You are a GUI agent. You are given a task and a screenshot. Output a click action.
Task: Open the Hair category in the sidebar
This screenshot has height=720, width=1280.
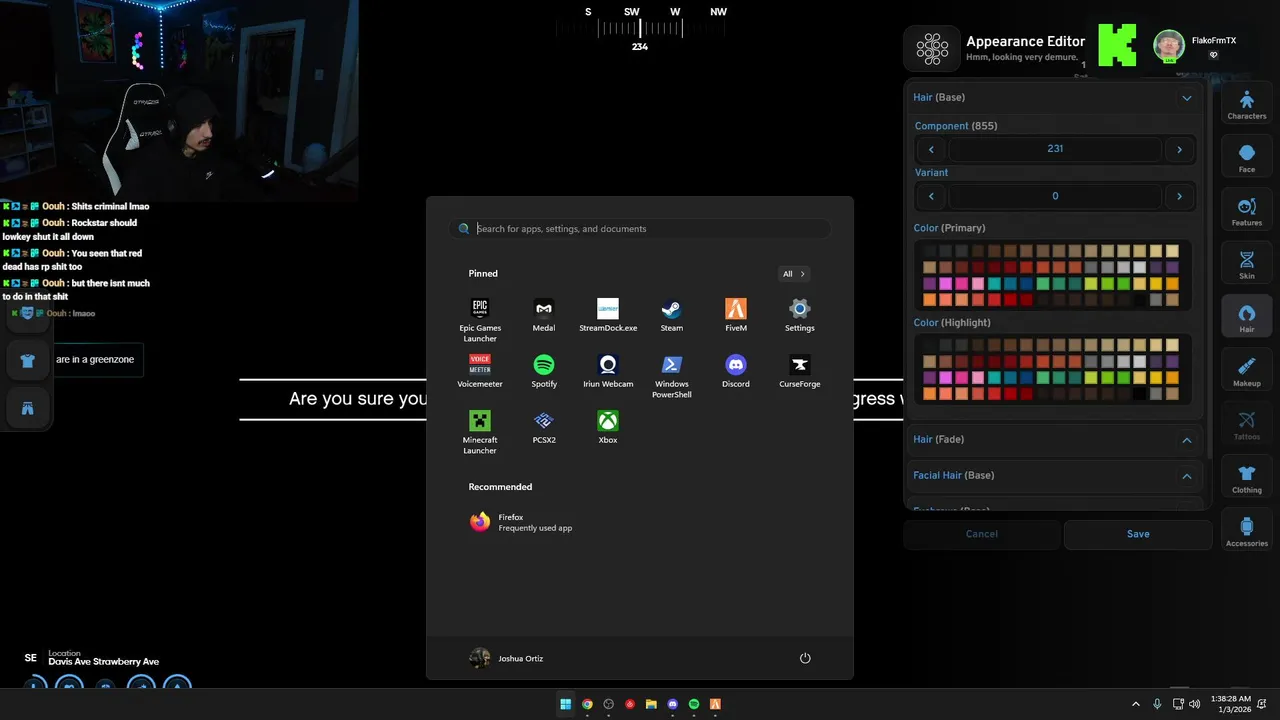(1247, 316)
